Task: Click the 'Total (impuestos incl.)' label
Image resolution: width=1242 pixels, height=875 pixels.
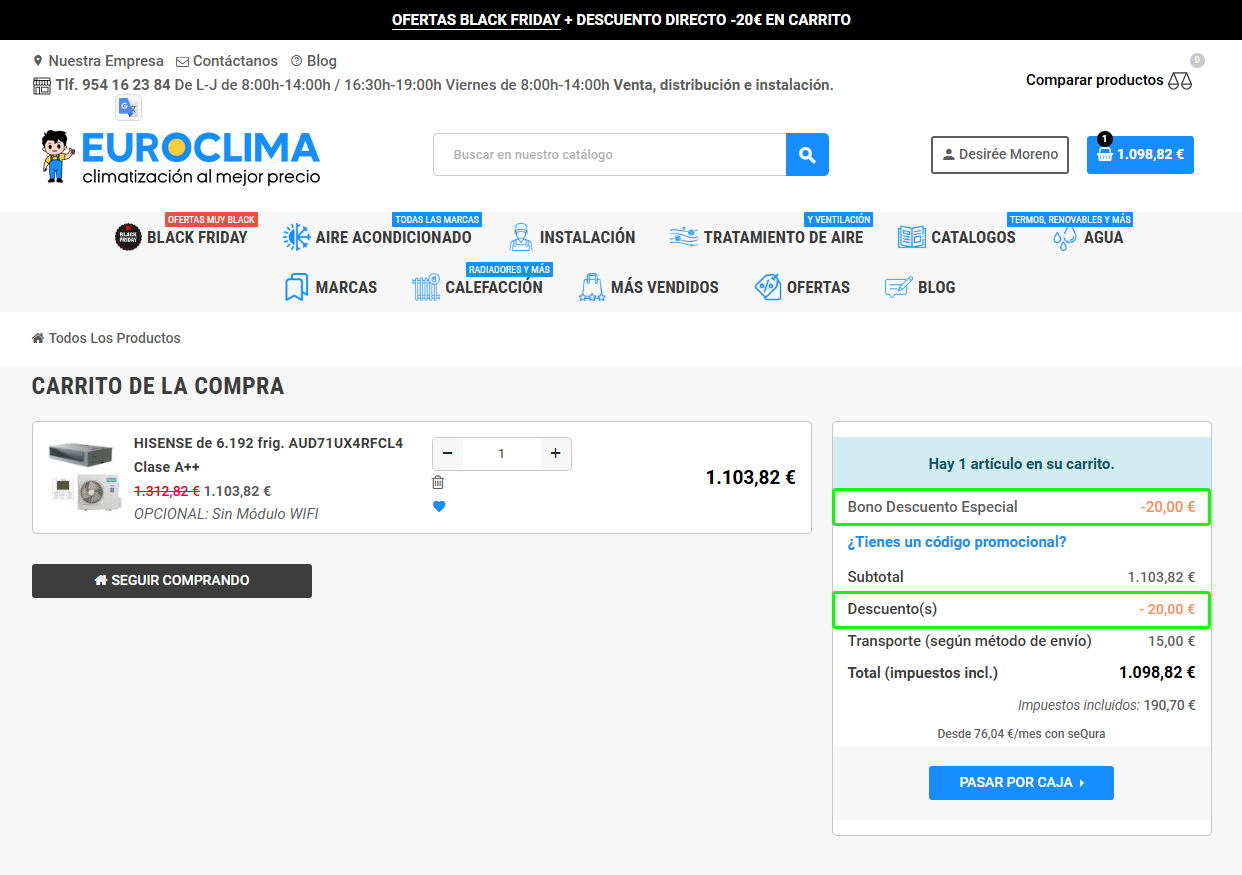Action: tap(923, 673)
